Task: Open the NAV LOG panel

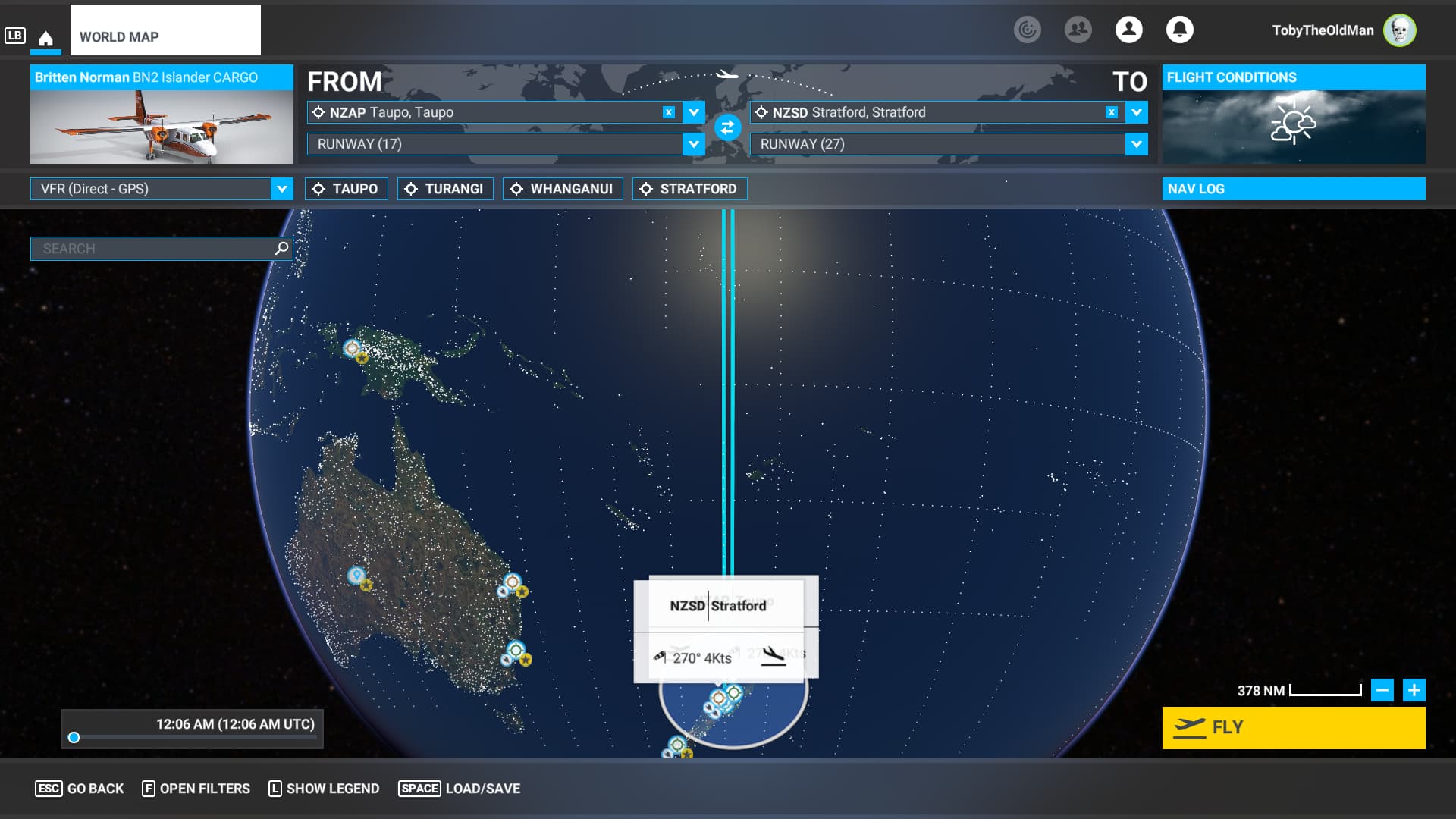Action: coord(1293,188)
